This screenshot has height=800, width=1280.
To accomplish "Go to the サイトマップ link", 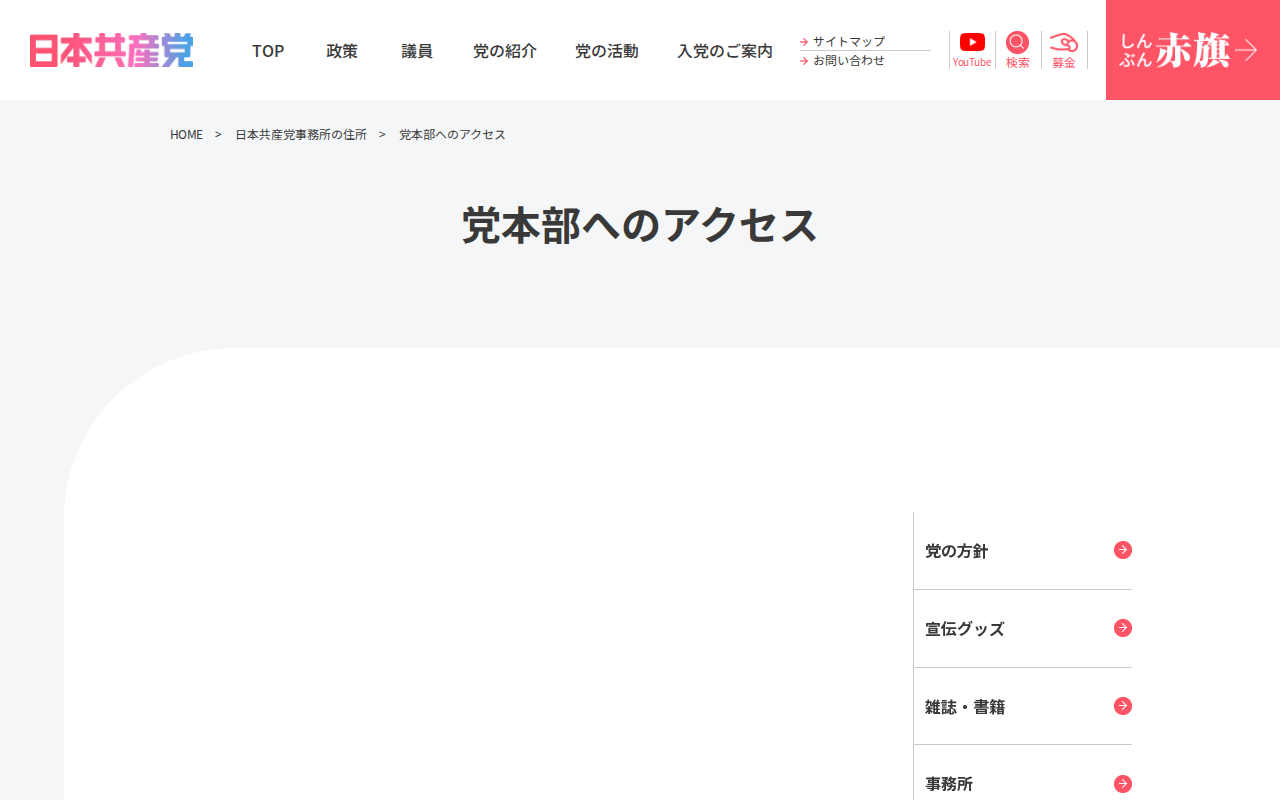I will coord(848,41).
